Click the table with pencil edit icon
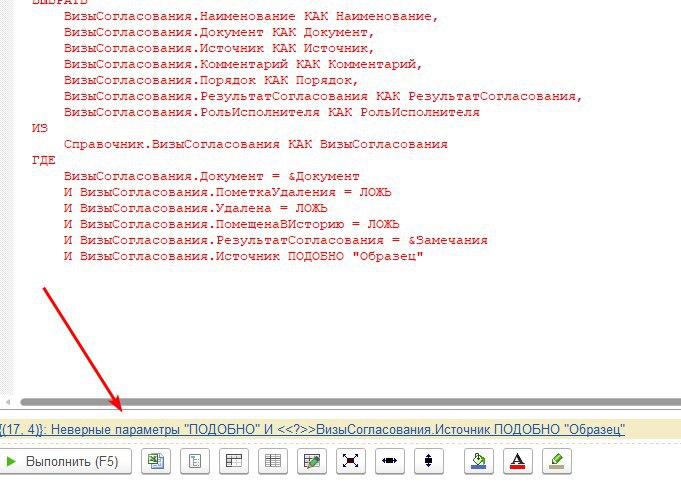 point(312,461)
